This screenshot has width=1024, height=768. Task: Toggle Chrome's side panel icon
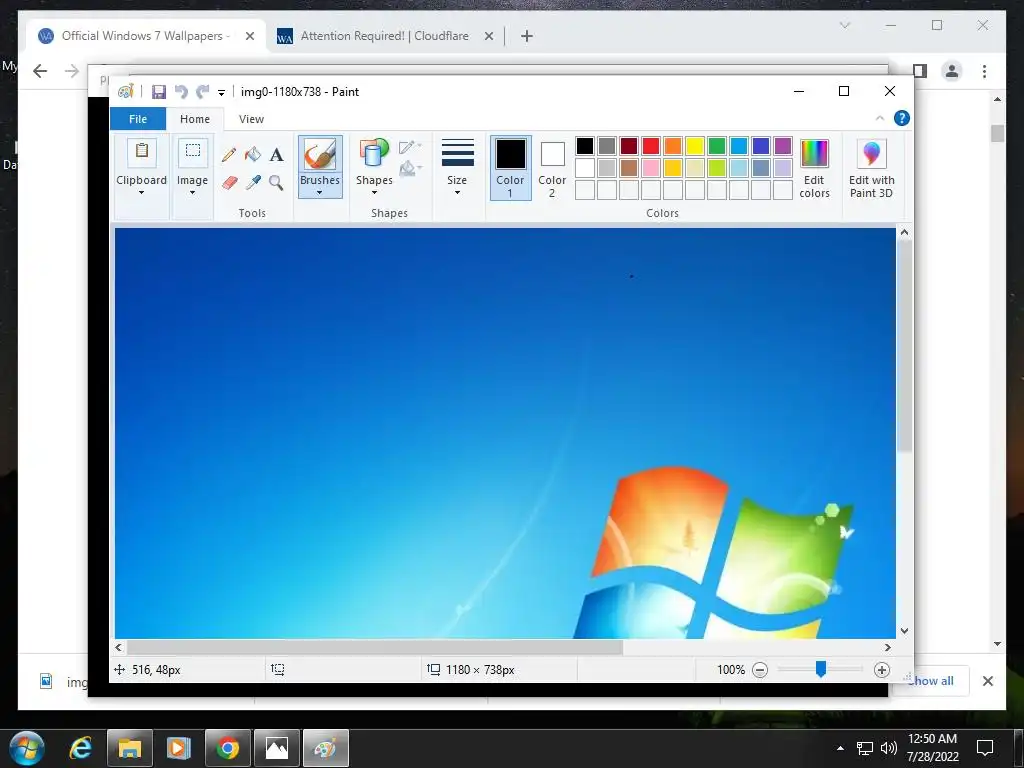pos(920,71)
